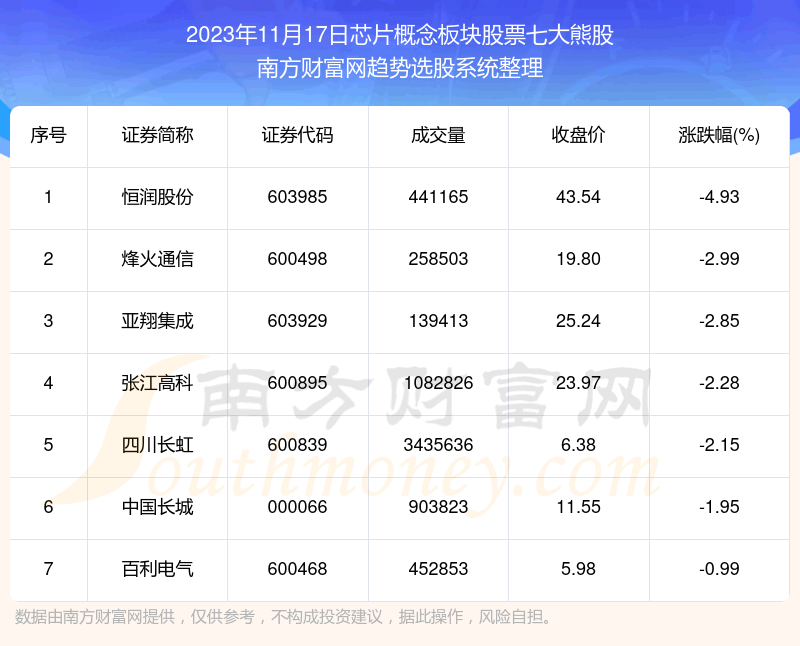
Task: Click stock code 600895
Action: pyautogui.click(x=297, y=383)
